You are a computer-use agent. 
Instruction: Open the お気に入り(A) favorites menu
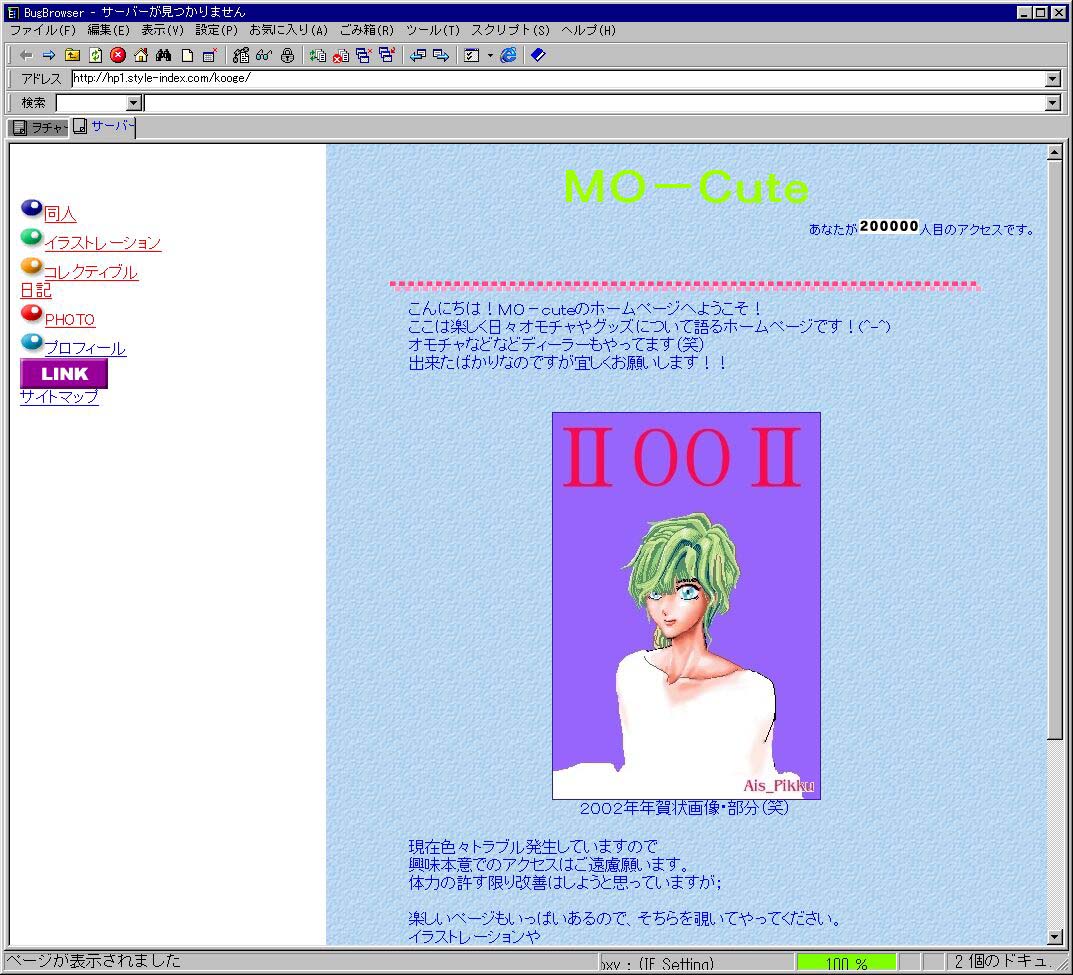click(x=288, y=30)
